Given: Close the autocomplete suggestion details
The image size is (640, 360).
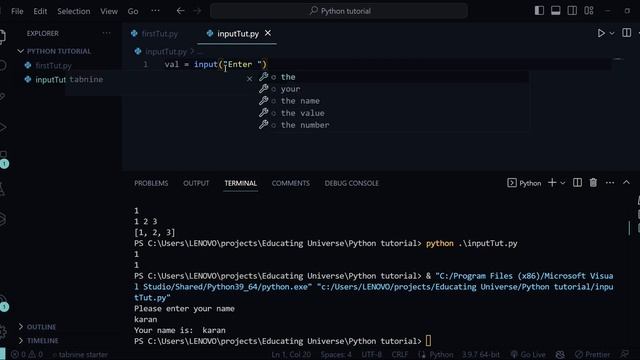Looking at the screenshot, I should pos(249,79).
